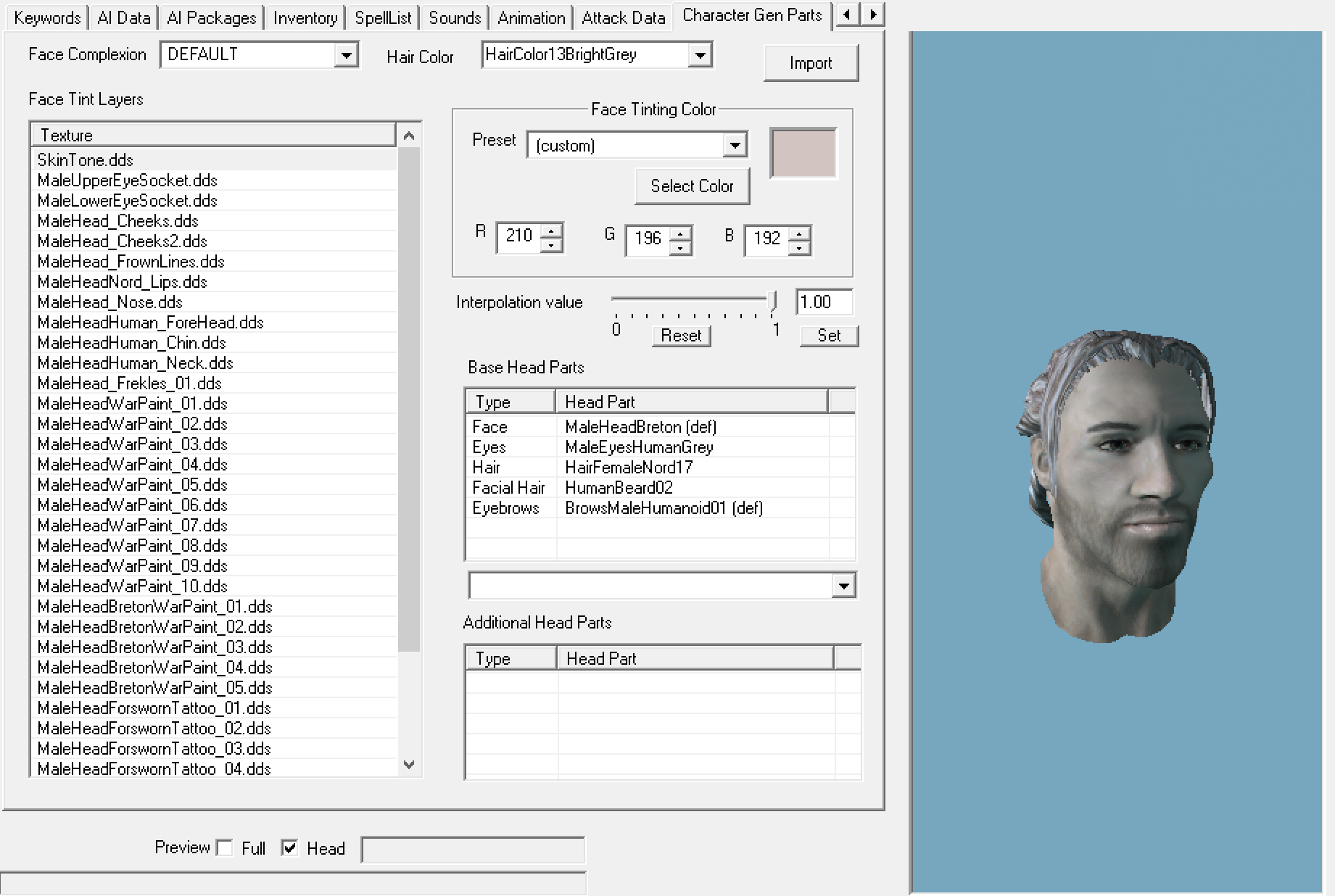Select MaleHead_Cheeks2.dds layer
Screen dimensions: 1335x896
point(215,241)
